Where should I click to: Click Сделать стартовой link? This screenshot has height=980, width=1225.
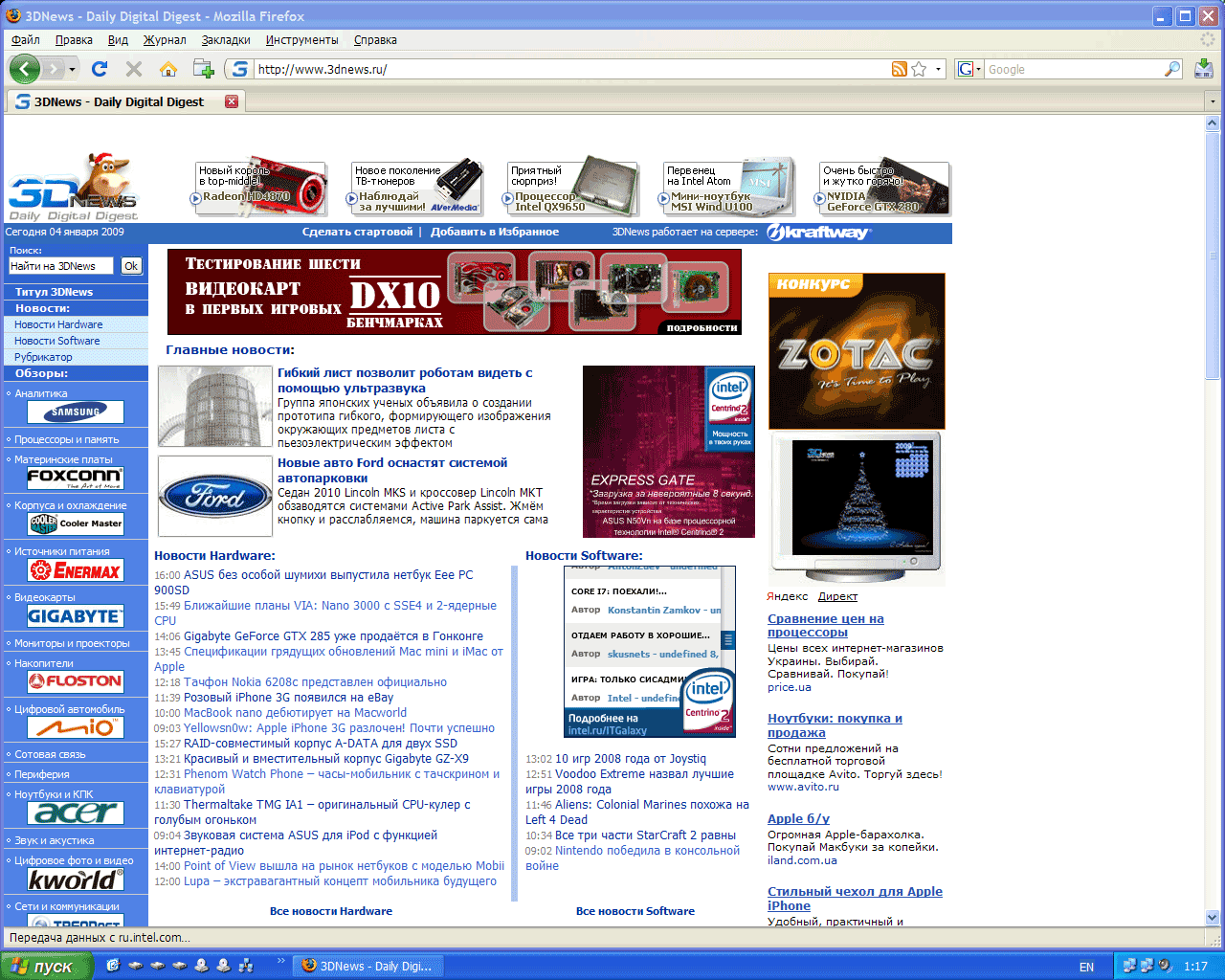pyautogui.click(x=358, y=232)
